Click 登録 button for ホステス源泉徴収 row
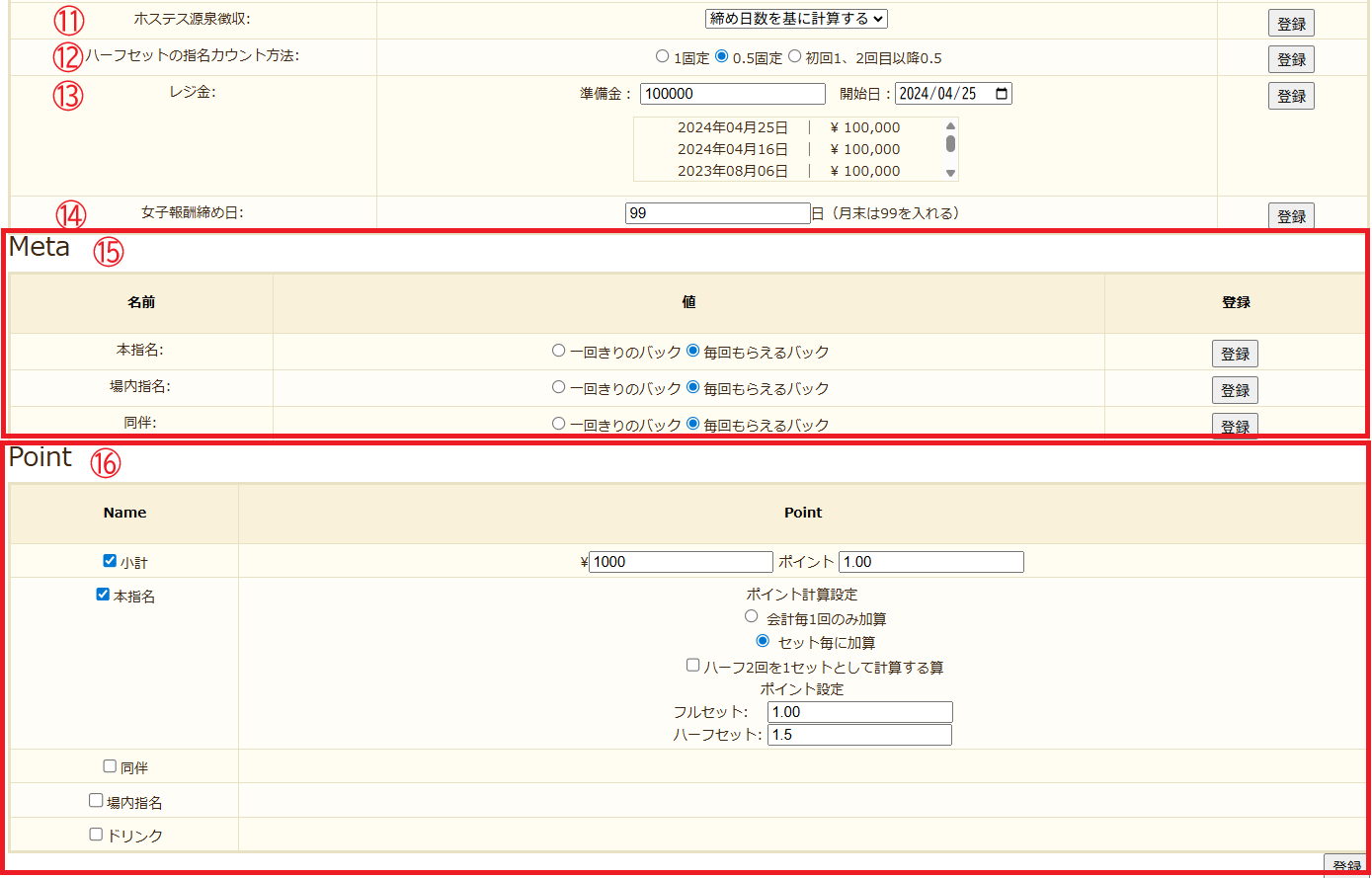Viewport: 1372px width, 878px height. (x=1291, y=24)
